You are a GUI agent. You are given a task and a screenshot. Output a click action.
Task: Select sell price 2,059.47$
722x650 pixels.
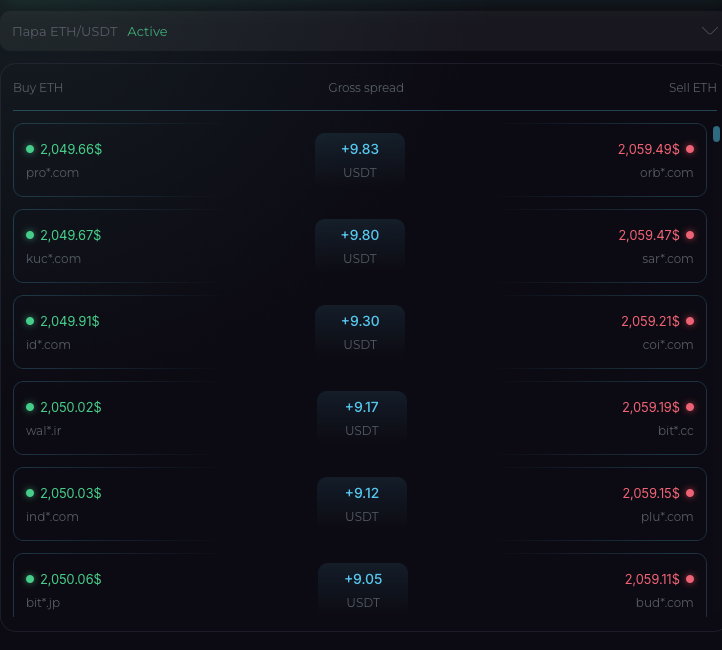coord(649,235)
